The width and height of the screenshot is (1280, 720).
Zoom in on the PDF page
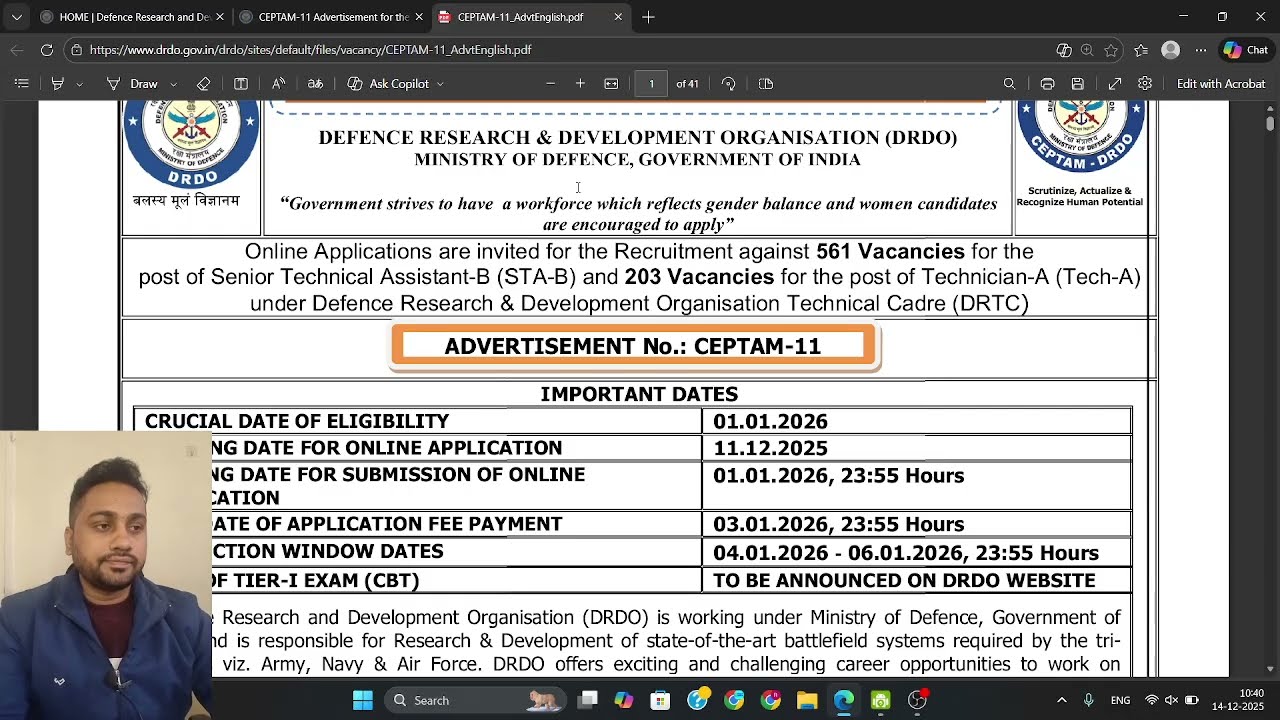tap(580, 84)
